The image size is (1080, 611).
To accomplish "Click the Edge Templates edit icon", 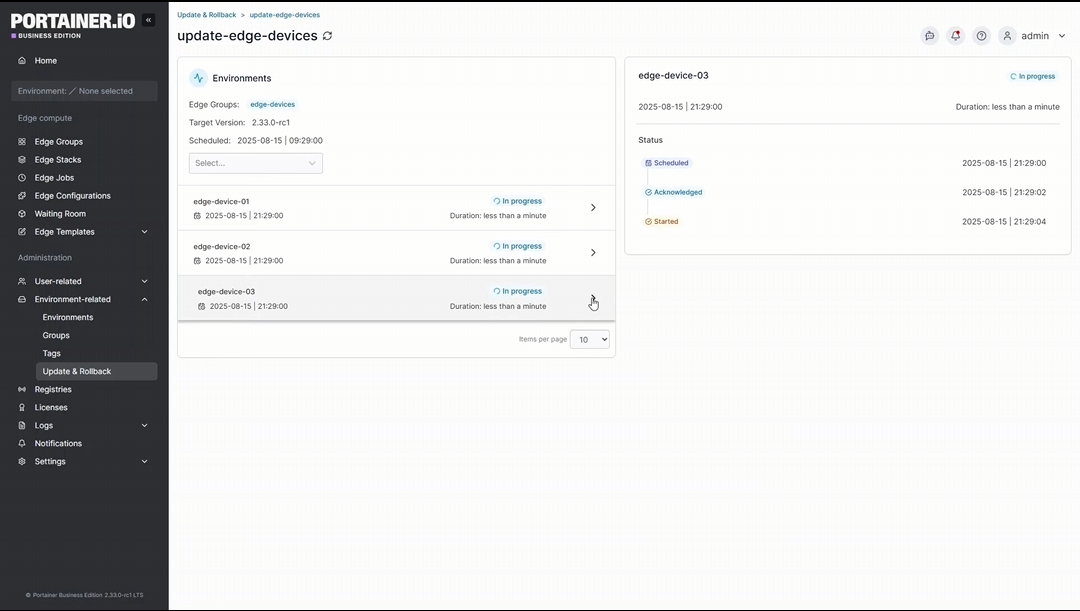I will click(x=22, y=231).
